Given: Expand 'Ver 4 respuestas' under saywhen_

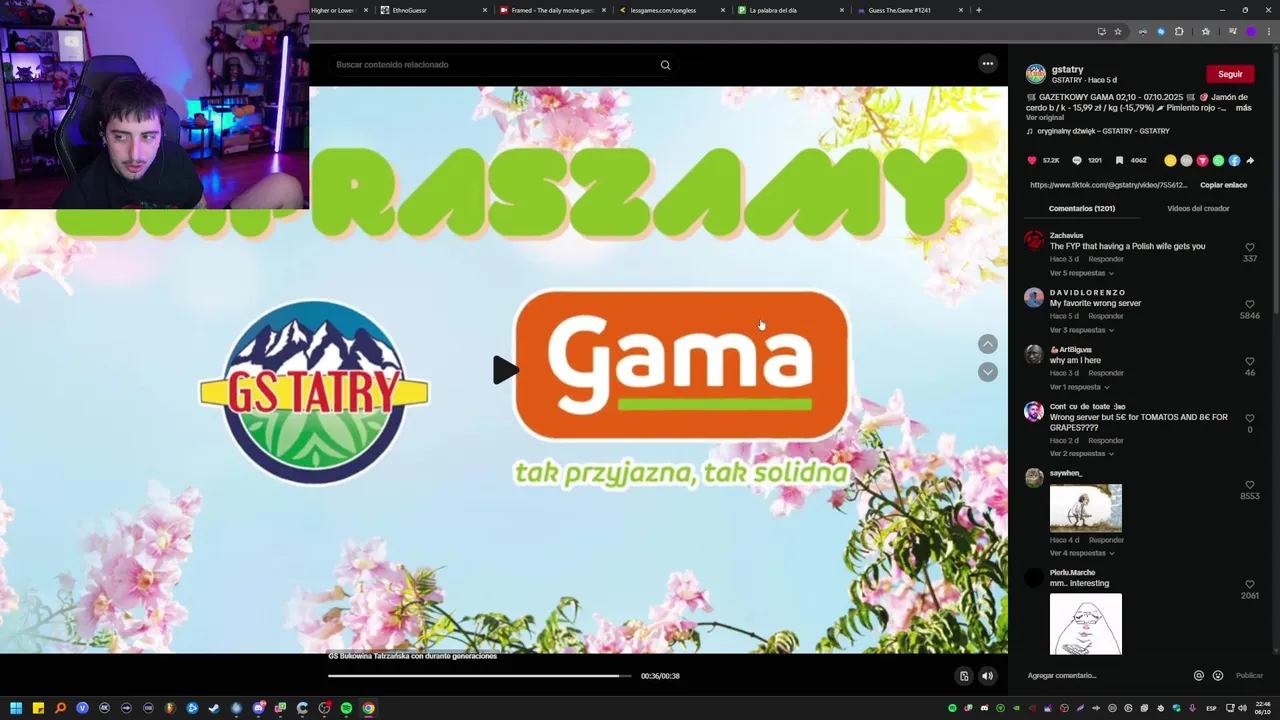Looking at the screenshot, I should tap(1081, 553).
